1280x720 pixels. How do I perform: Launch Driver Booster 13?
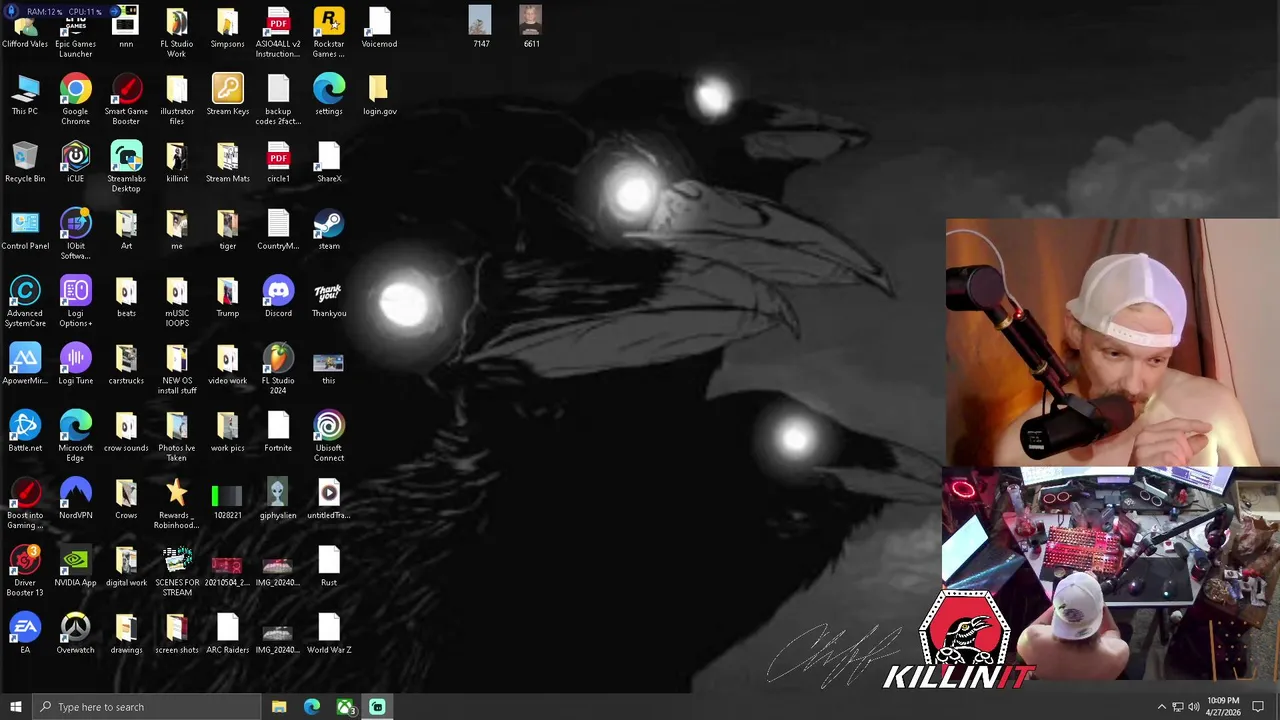point(25,570)
